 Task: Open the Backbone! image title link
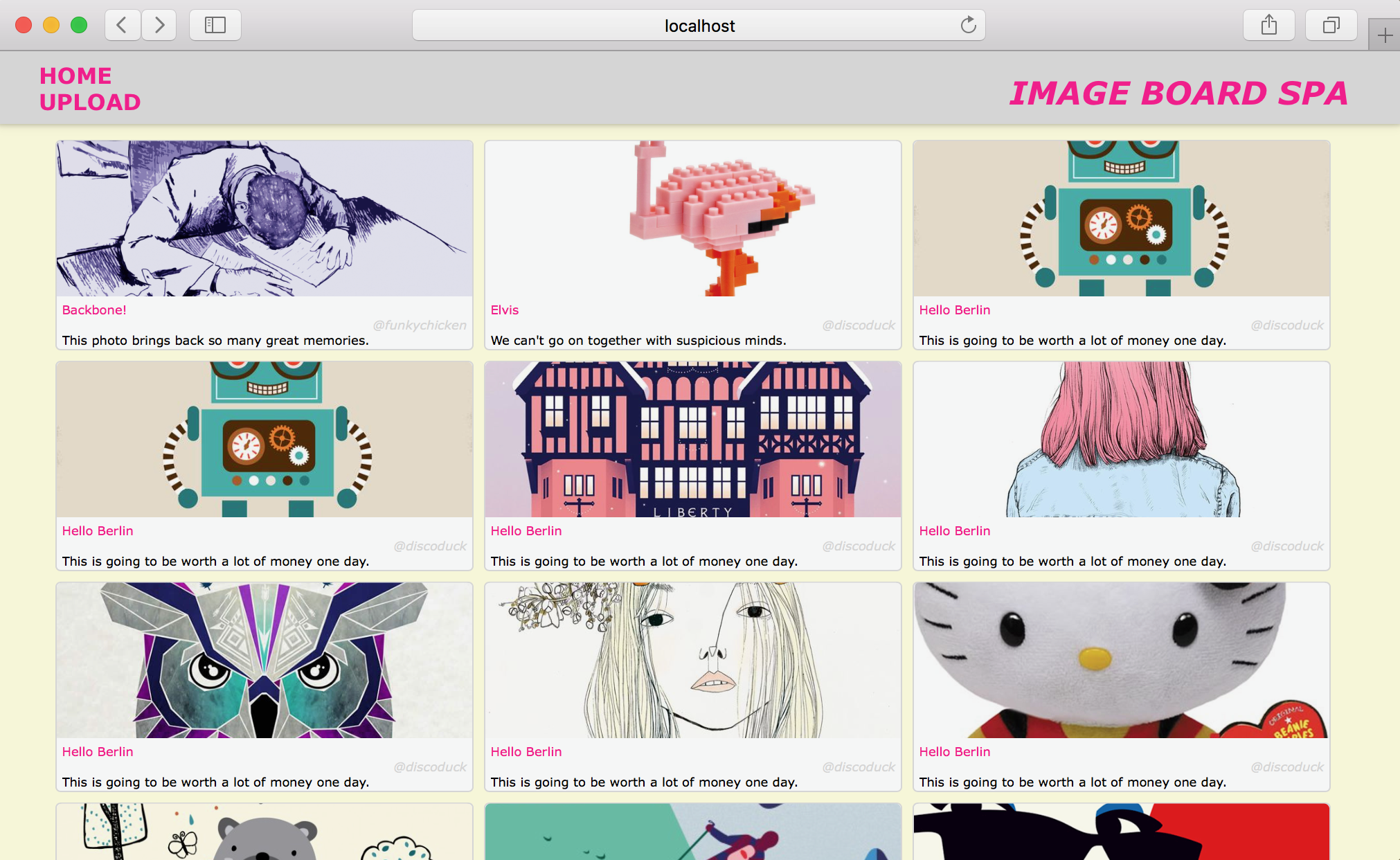pos(94,310)
